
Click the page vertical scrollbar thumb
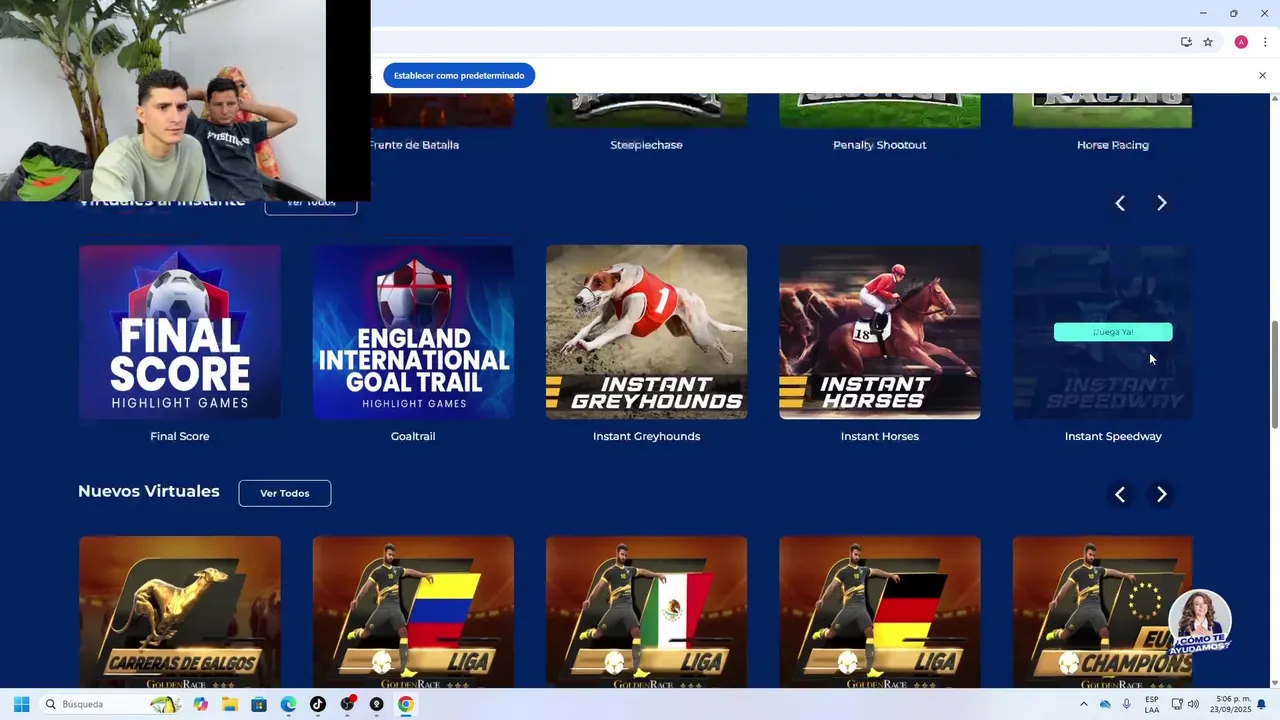click(1275, 375)
